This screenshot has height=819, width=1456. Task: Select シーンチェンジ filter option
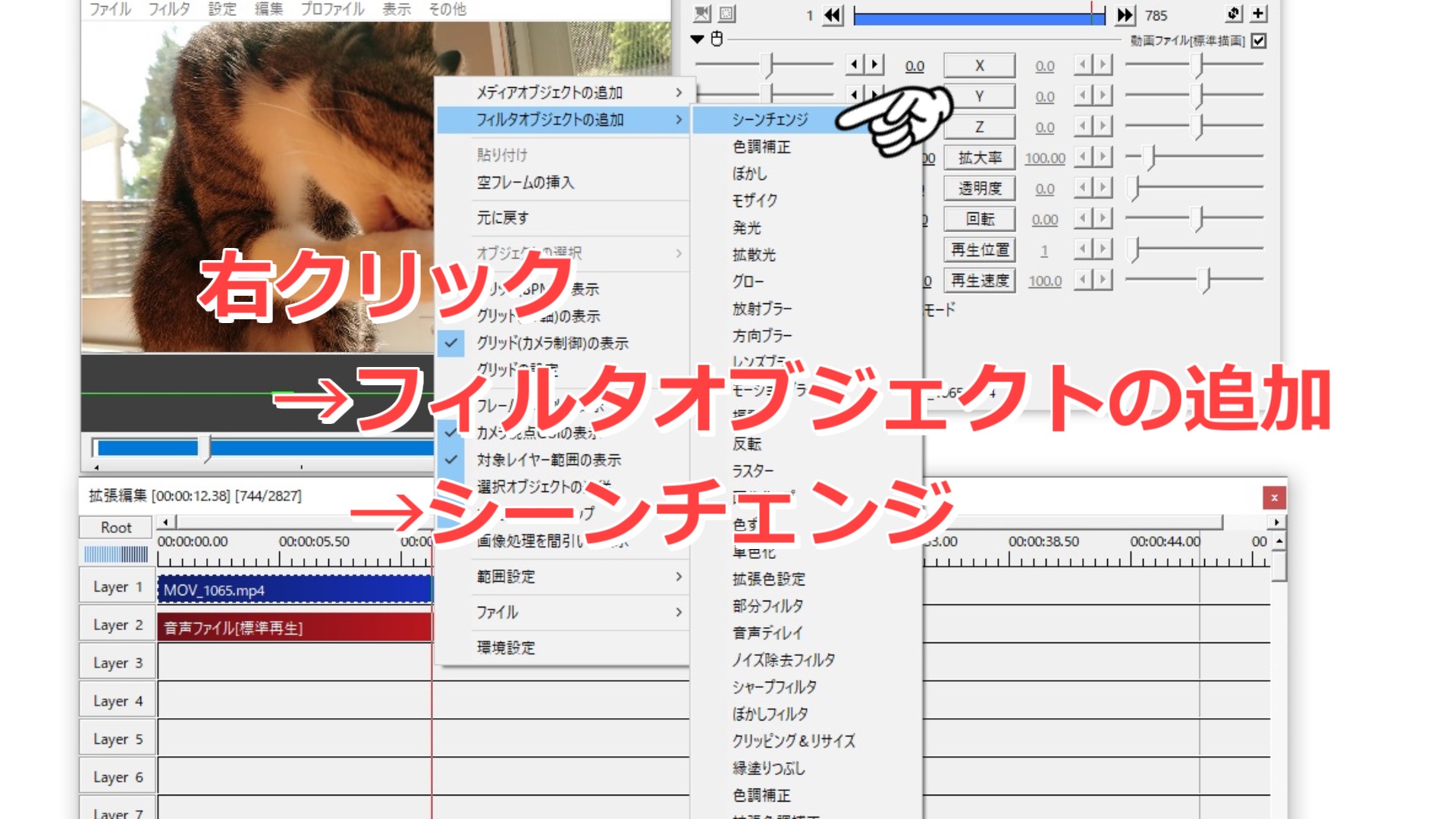(770, 119)
